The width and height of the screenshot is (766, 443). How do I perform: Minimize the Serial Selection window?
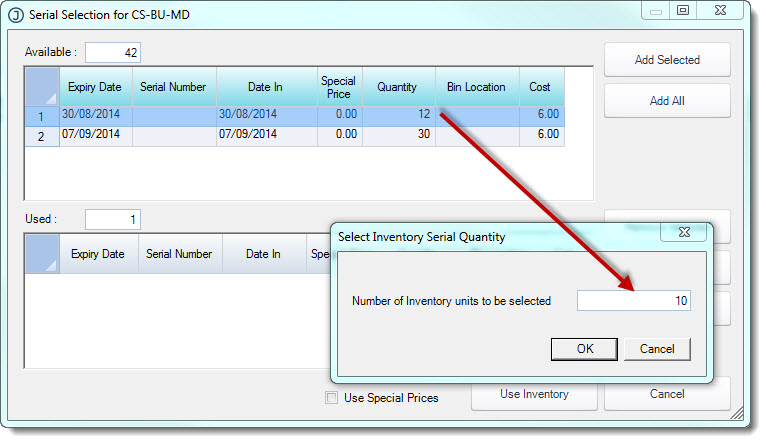pos(656,10)
